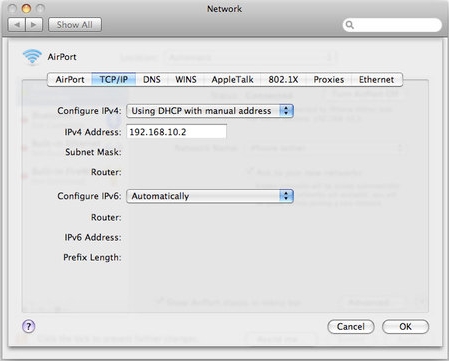
Task: Click the IPv4 Address input field
Action: 177,132
